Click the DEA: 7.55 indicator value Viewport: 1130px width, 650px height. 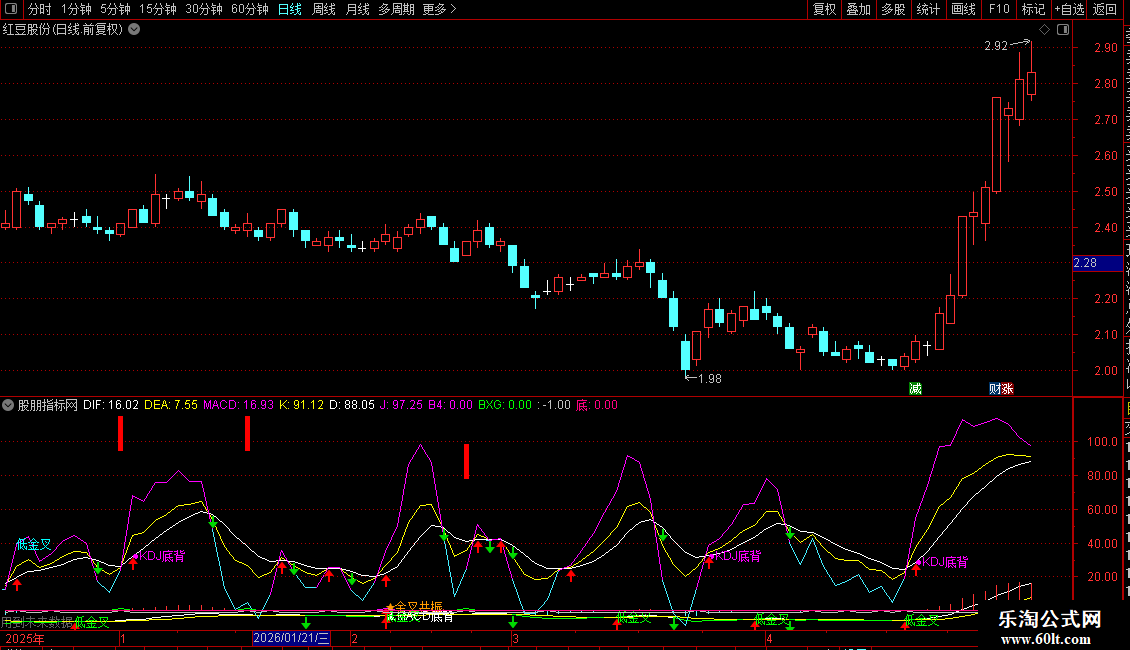click(171, 405)
